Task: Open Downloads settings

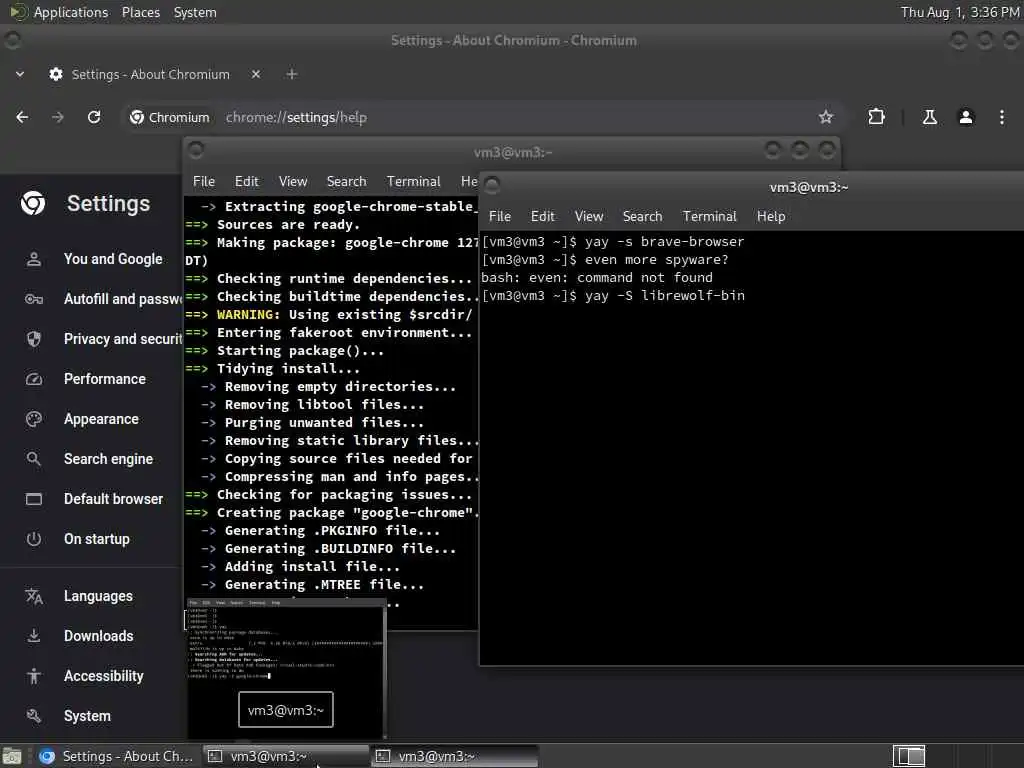Action: pyautogui.click(x=99, y=636)
